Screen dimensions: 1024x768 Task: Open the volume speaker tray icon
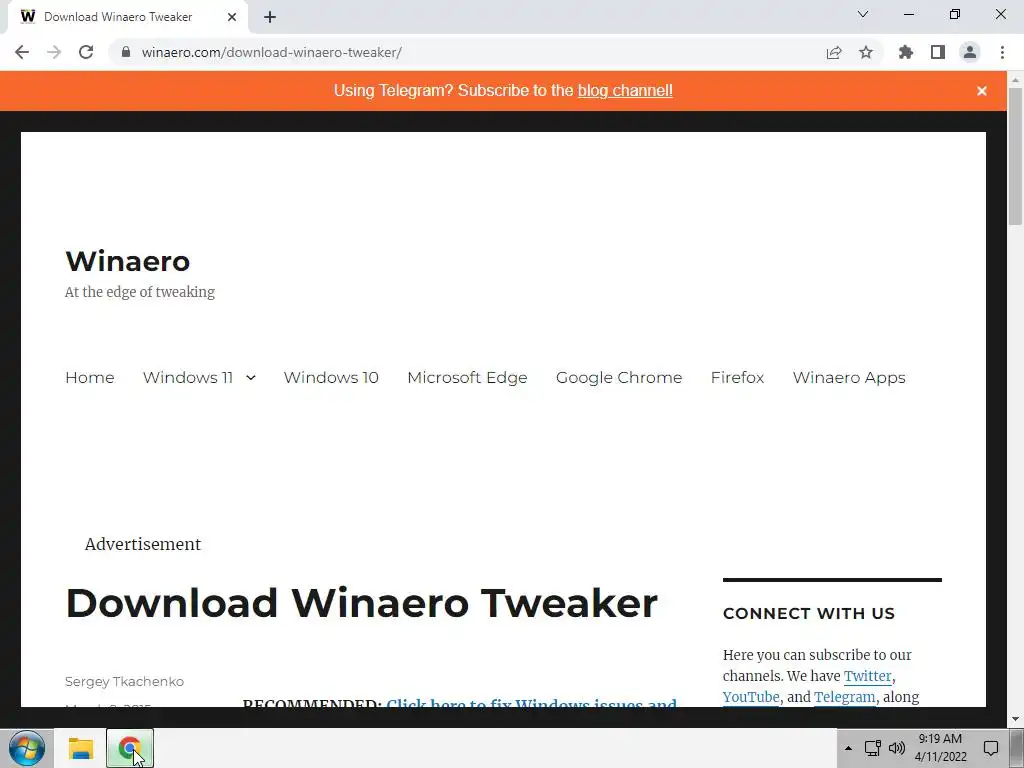pyautogui.click(x=897, y=748)
